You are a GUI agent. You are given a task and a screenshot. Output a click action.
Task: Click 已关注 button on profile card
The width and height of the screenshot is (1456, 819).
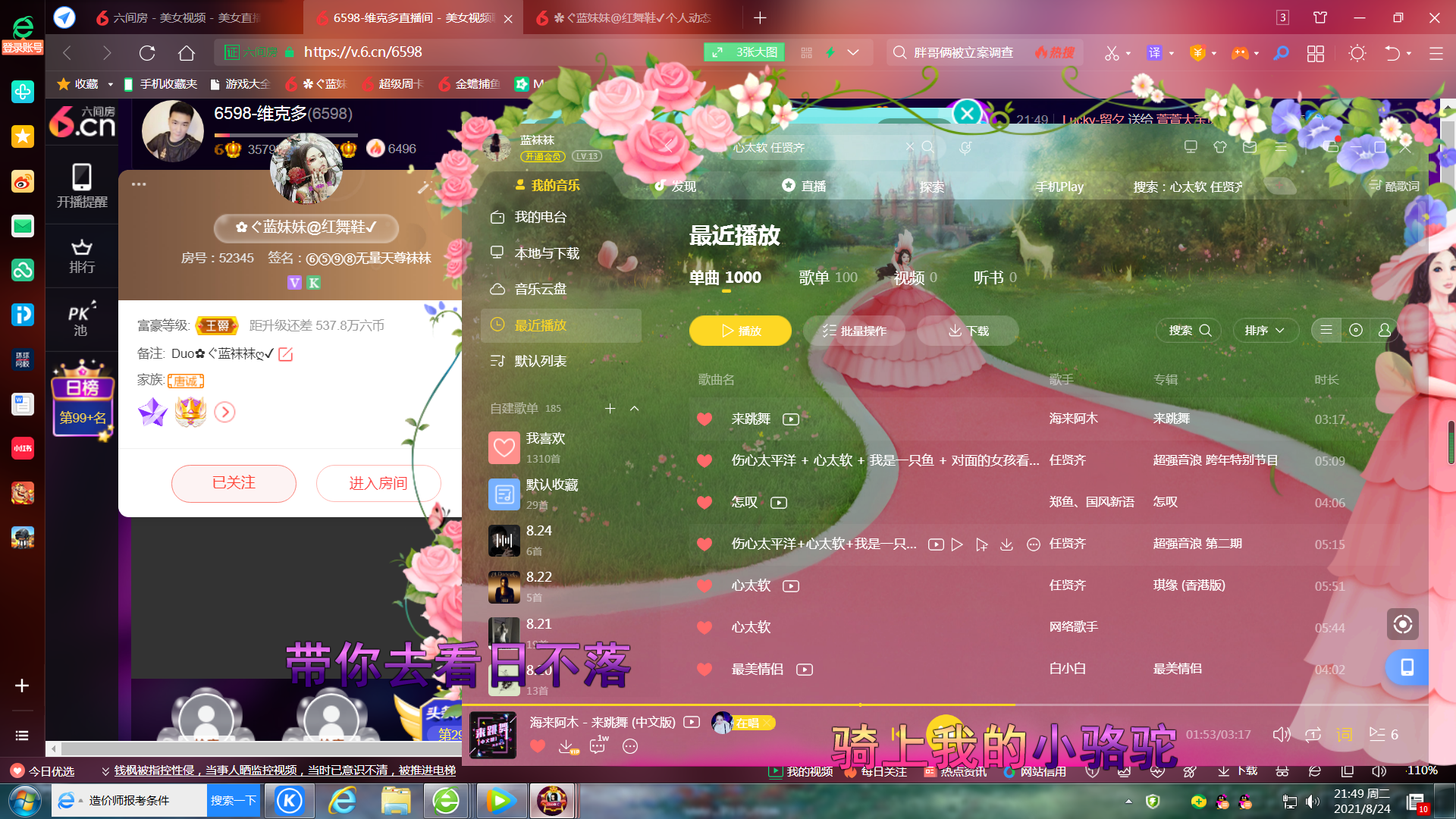coord(234,483)
